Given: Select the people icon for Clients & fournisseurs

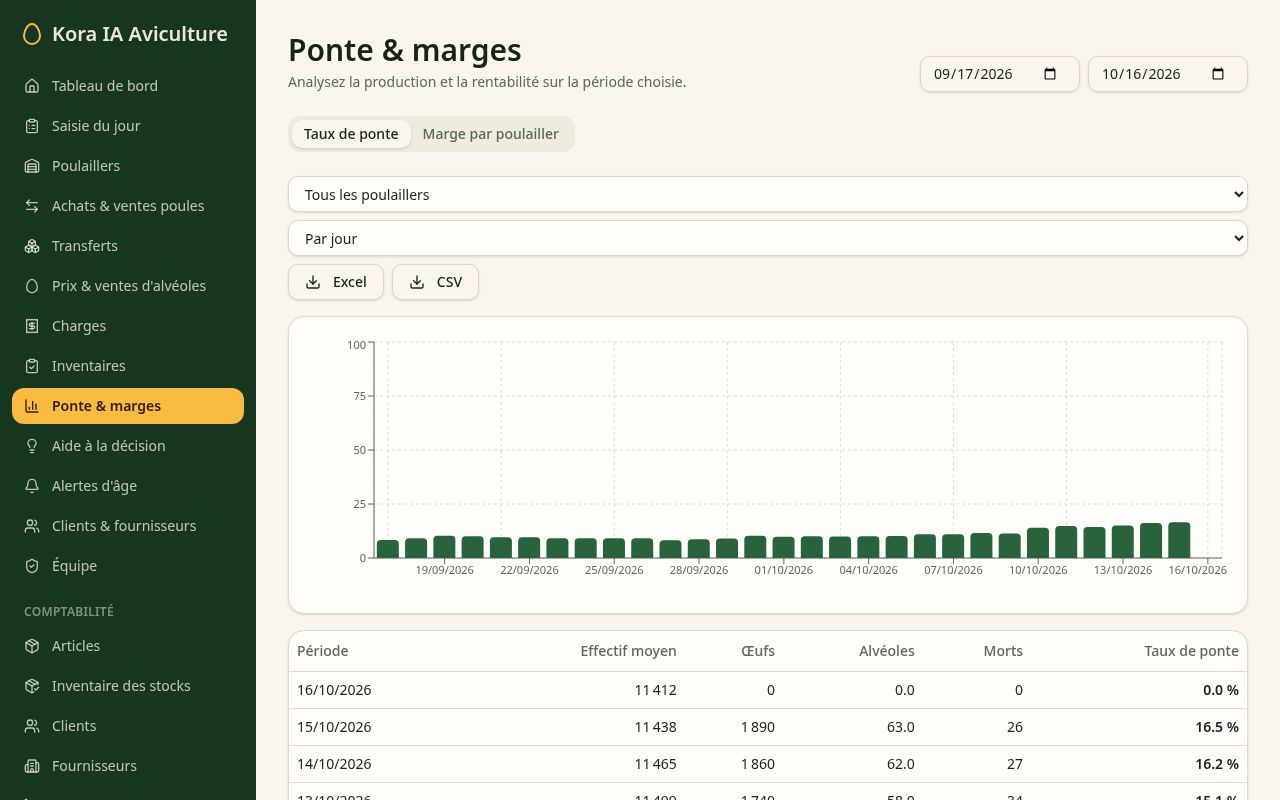Looking at the screenshot, I should click(32, 526).
